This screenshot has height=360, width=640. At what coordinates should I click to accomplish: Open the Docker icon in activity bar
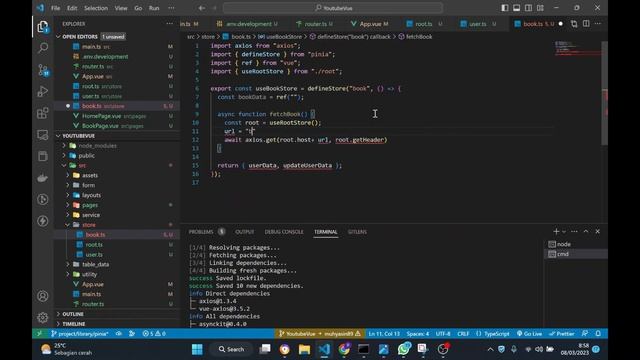pyautogui.click(x=43, y=178)
